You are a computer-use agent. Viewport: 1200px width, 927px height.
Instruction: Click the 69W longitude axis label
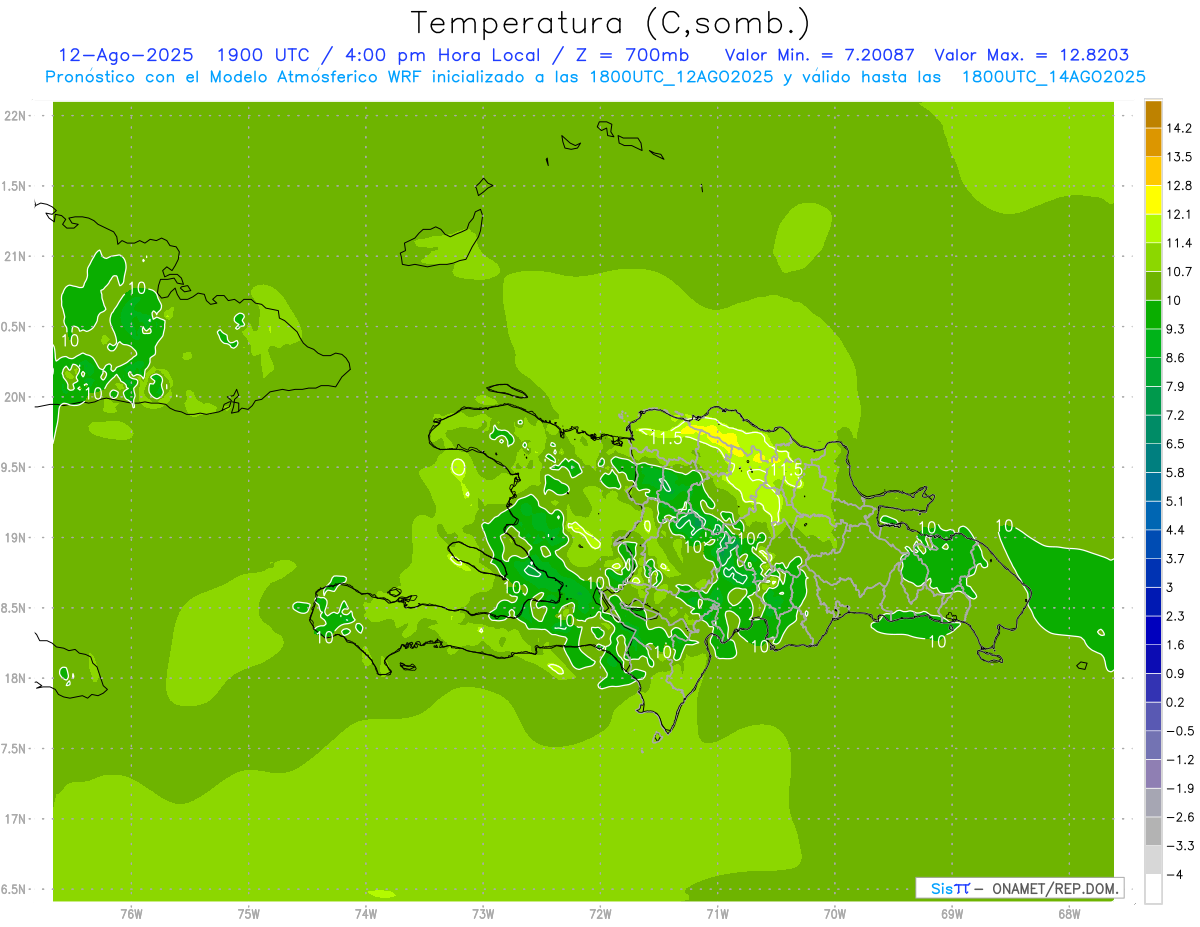click(952, 913)
